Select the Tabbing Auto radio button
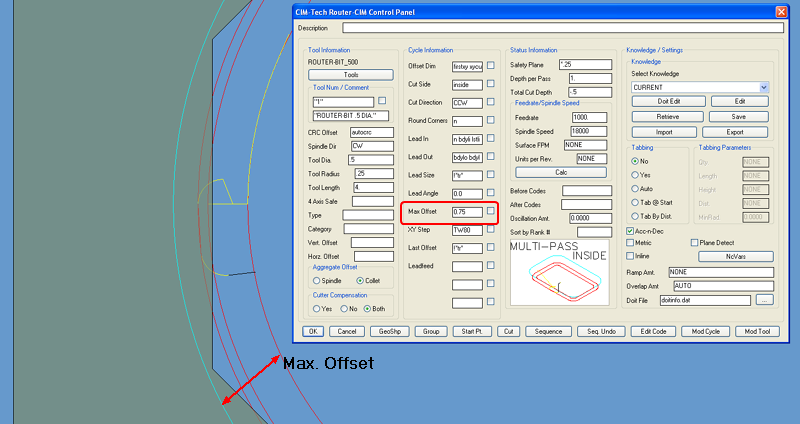The width and height of the screenshot is (800, 424). 635,189
